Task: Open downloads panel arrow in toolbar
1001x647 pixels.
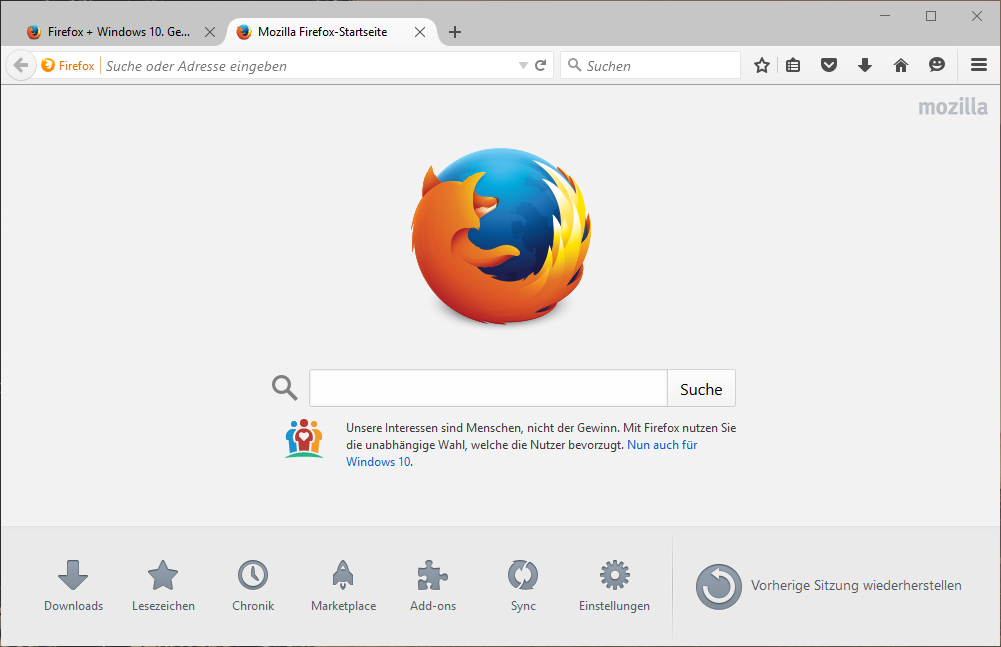Action: [865, 65]
